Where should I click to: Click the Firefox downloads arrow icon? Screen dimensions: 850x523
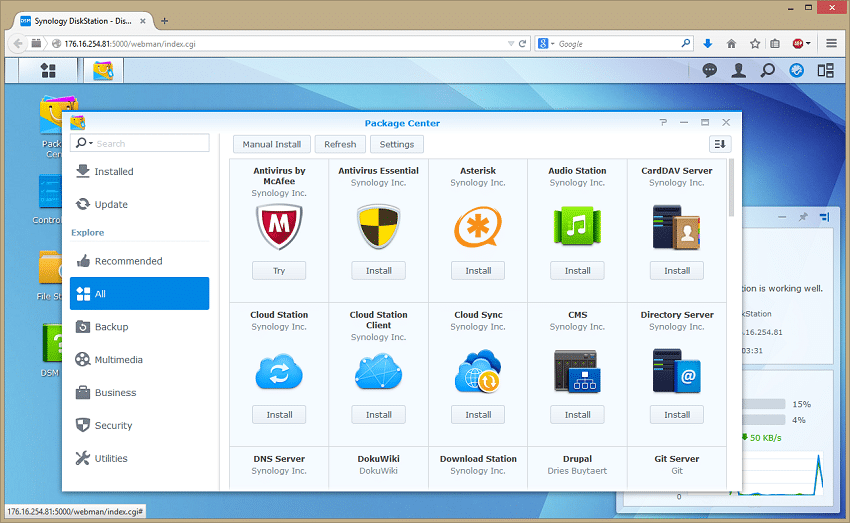coord(707,44)
